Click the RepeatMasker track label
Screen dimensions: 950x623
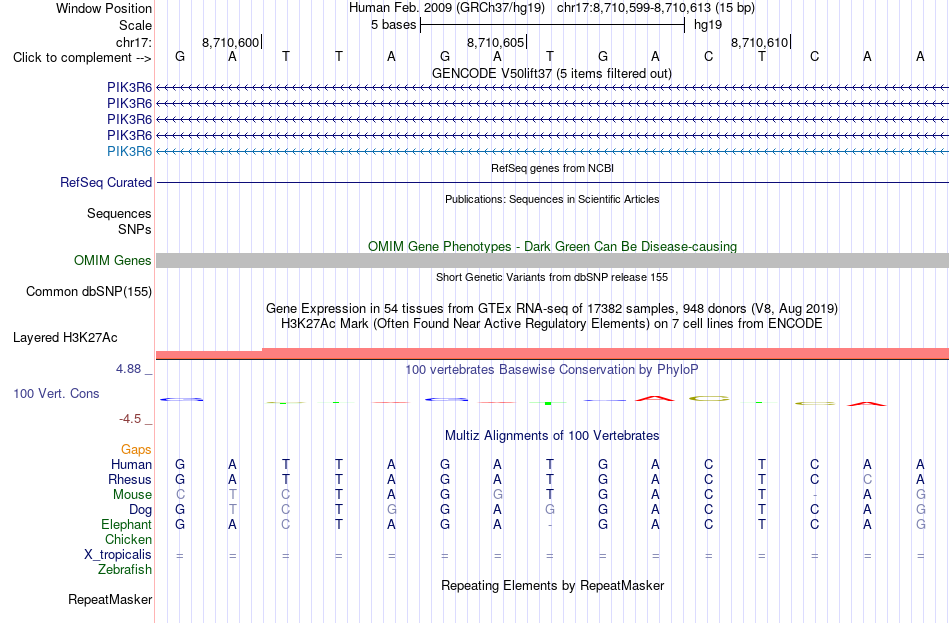110,599
